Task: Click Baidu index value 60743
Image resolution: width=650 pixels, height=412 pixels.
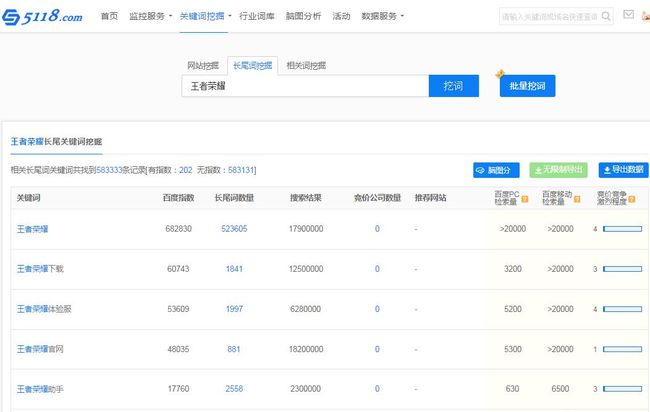Action: click(178, 269)
